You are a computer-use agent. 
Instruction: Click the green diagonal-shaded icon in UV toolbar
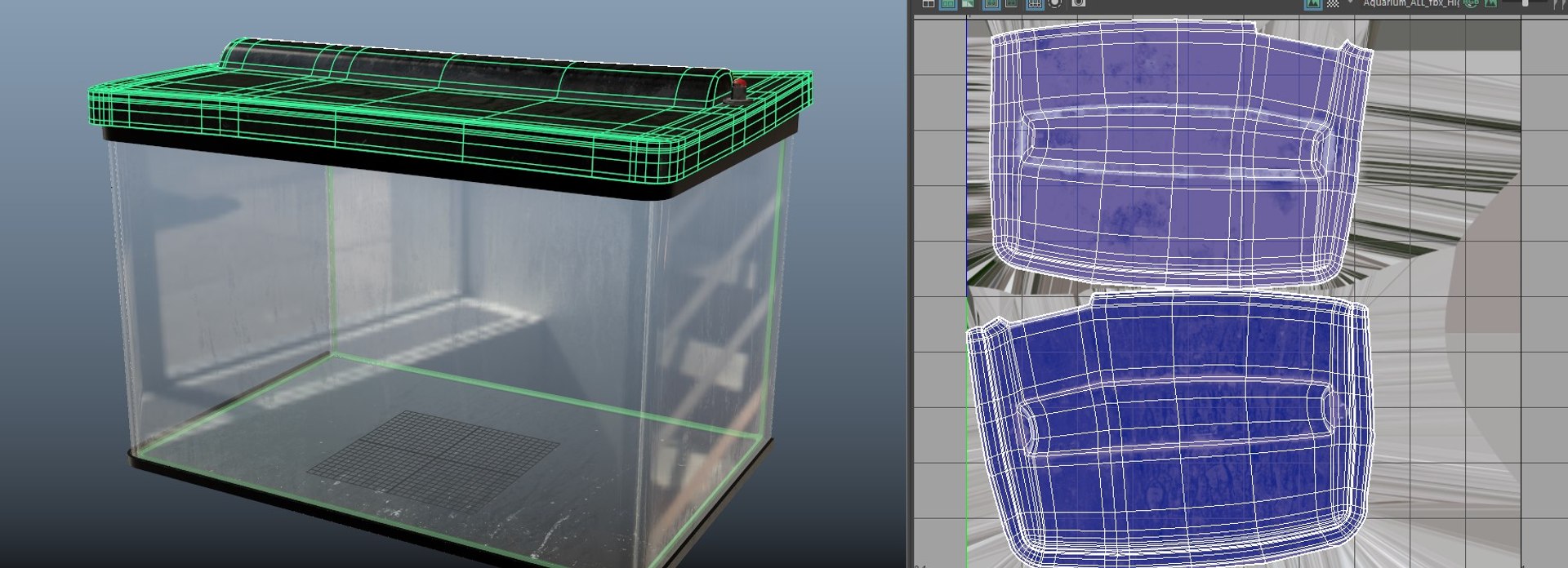pos(968,3)
